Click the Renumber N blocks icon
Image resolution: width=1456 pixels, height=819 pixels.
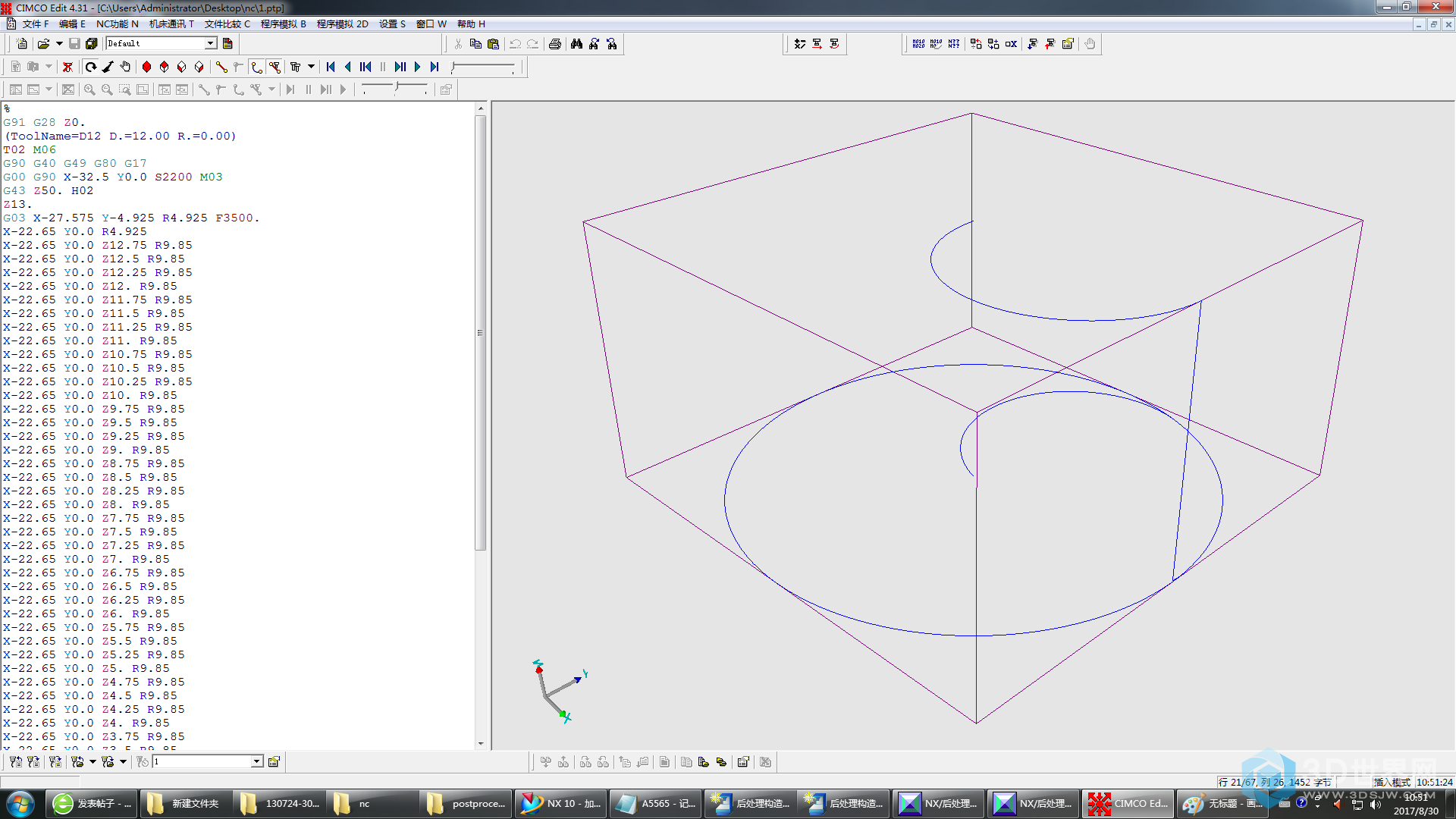[918, 44]
